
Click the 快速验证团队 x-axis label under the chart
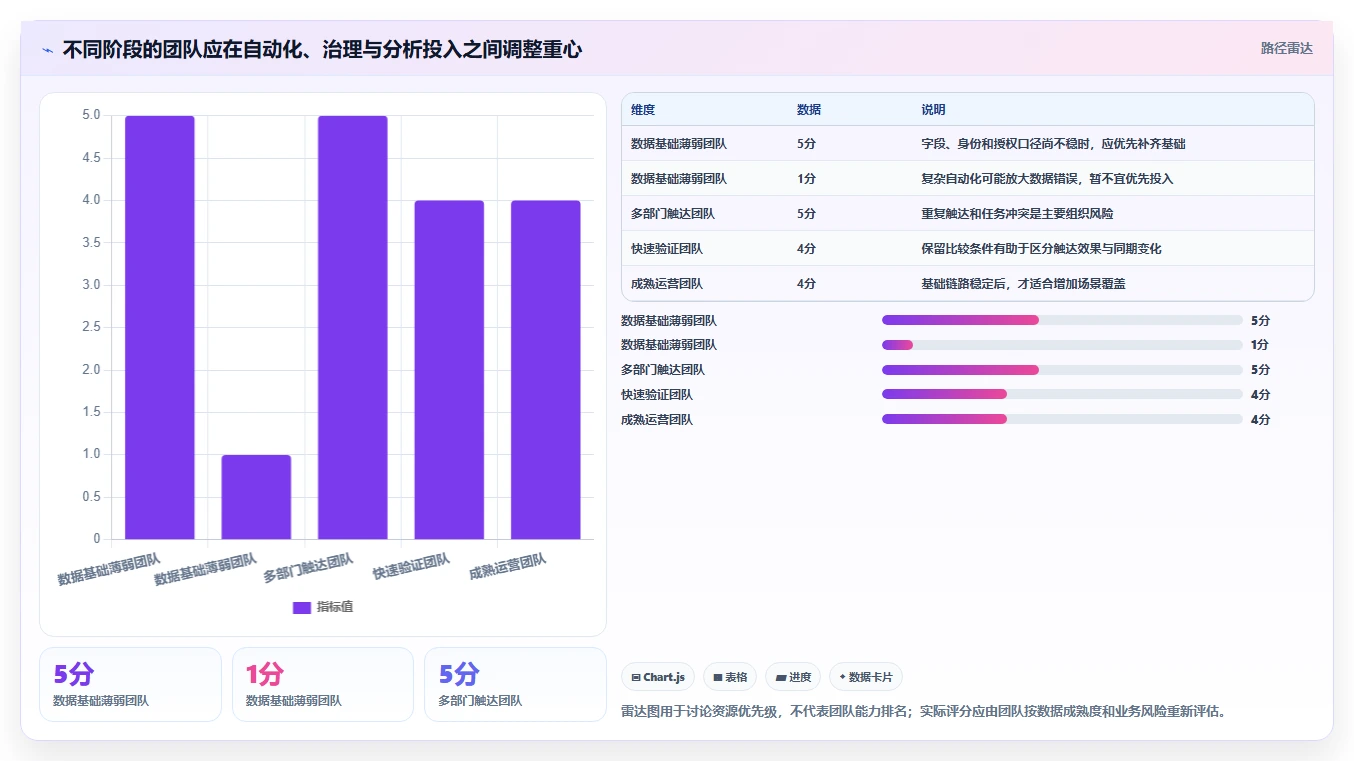(411, 567)
